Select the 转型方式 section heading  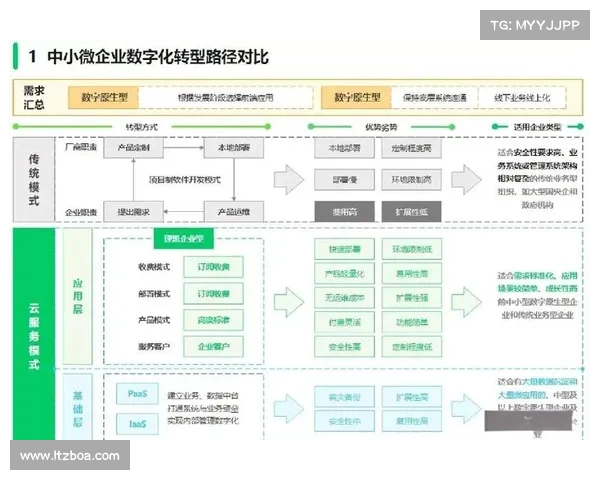[x=142, y=127]
